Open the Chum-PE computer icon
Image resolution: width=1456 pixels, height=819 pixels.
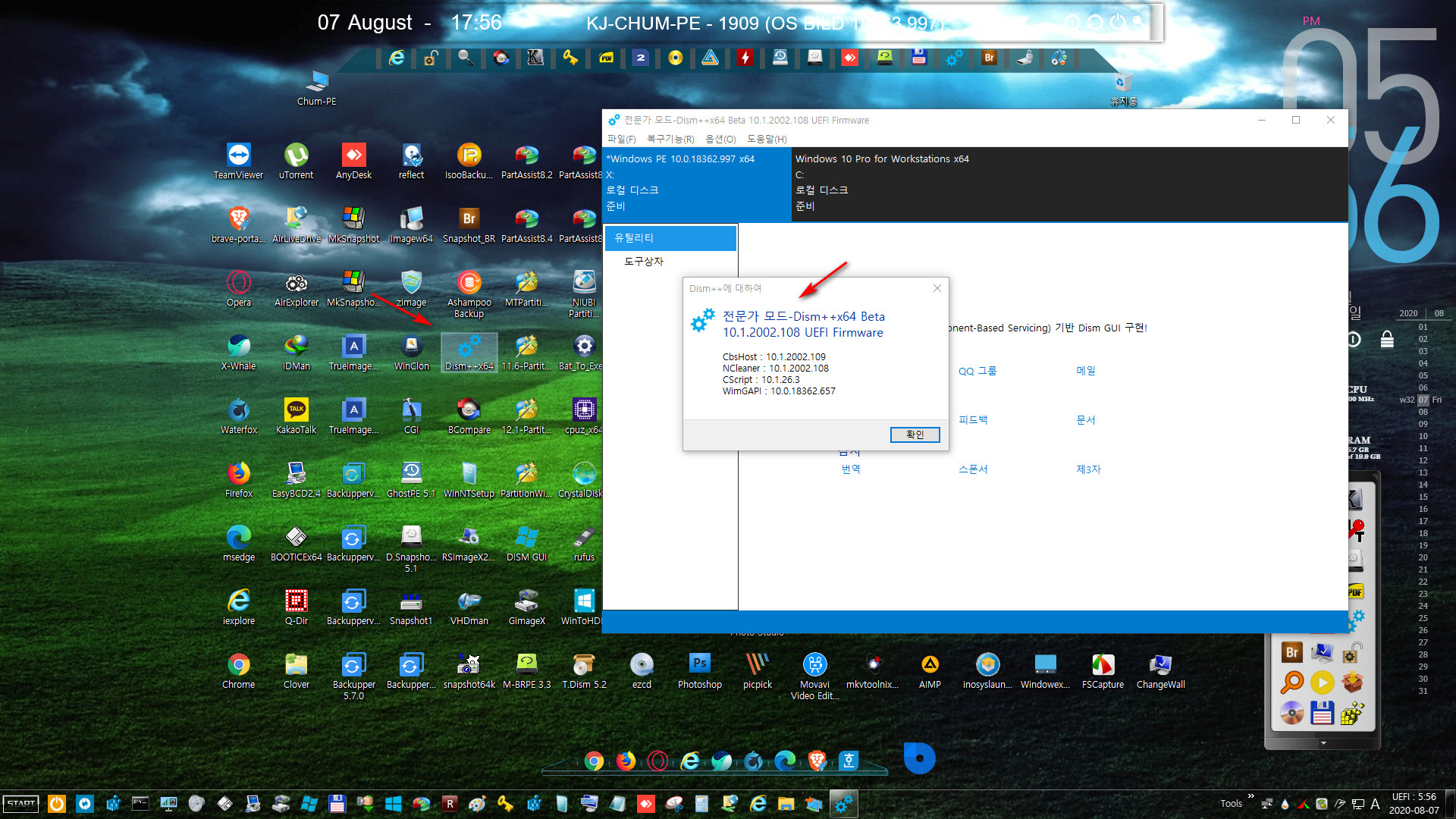point(316,88)
